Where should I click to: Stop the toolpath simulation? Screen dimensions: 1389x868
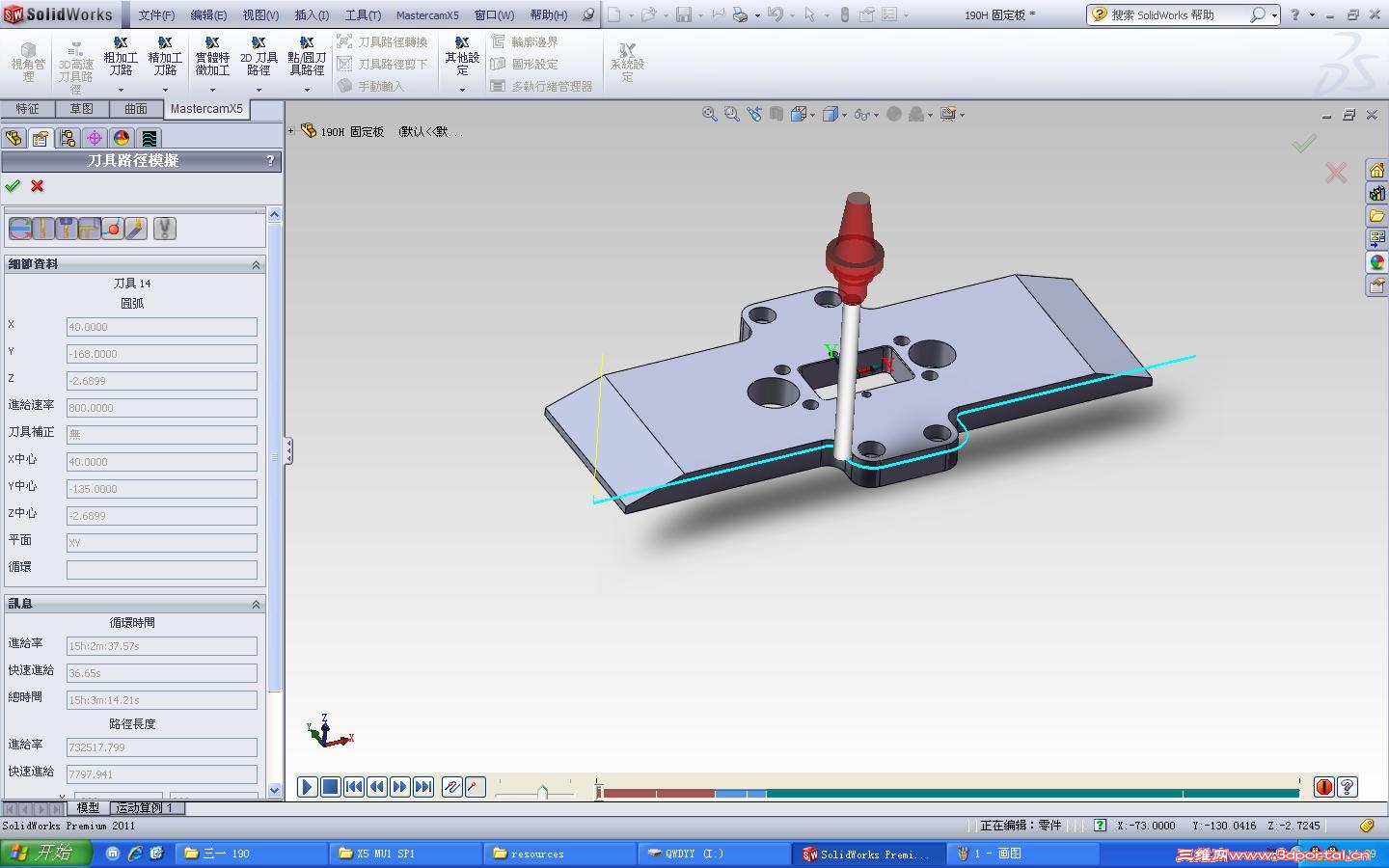pyautogui.click(x=330, y=787)
